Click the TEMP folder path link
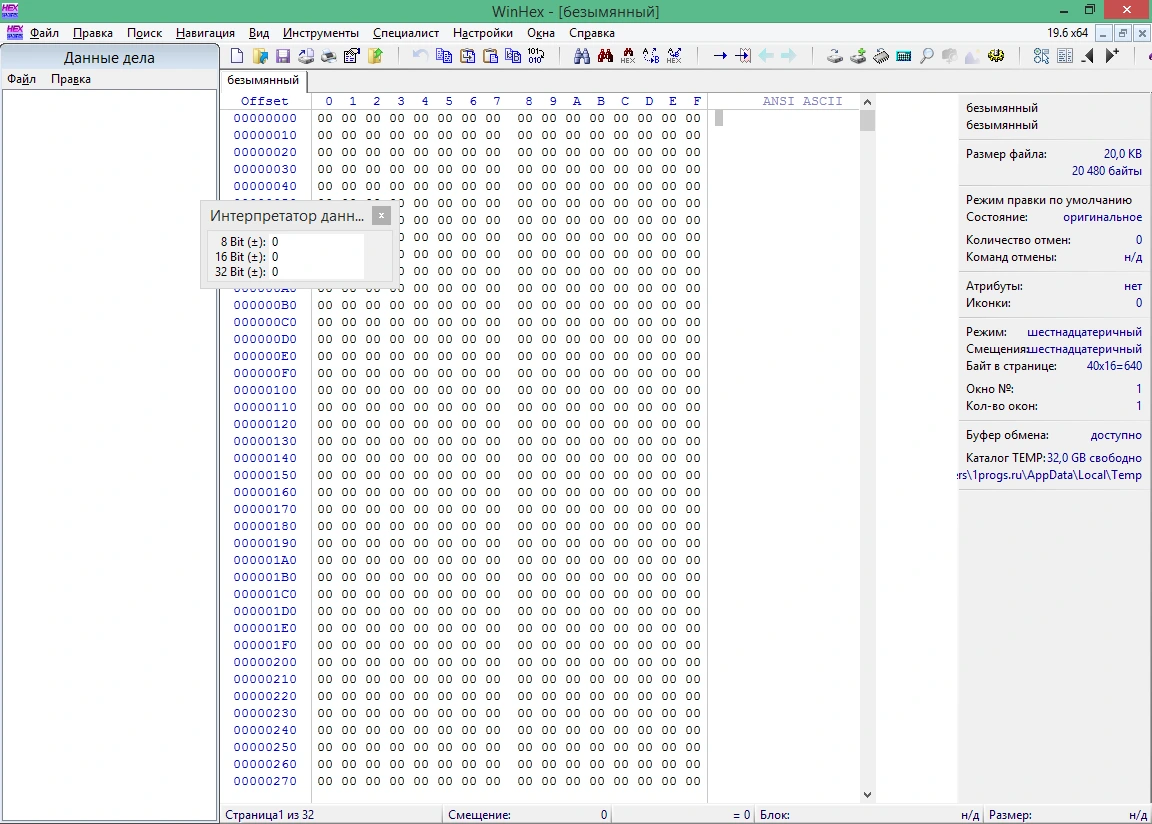The height and width of the screenshot is (824, 1152). [1051, 474]
